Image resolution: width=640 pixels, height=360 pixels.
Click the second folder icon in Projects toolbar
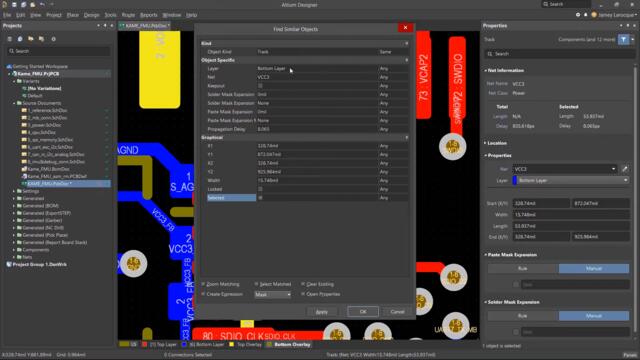[x=41, y=39]
